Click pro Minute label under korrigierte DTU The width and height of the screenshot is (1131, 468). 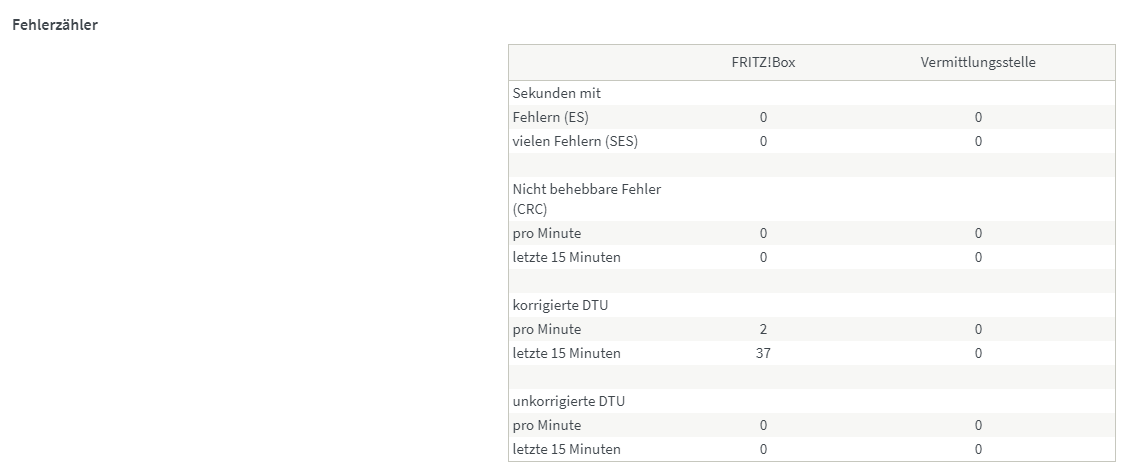547,330
